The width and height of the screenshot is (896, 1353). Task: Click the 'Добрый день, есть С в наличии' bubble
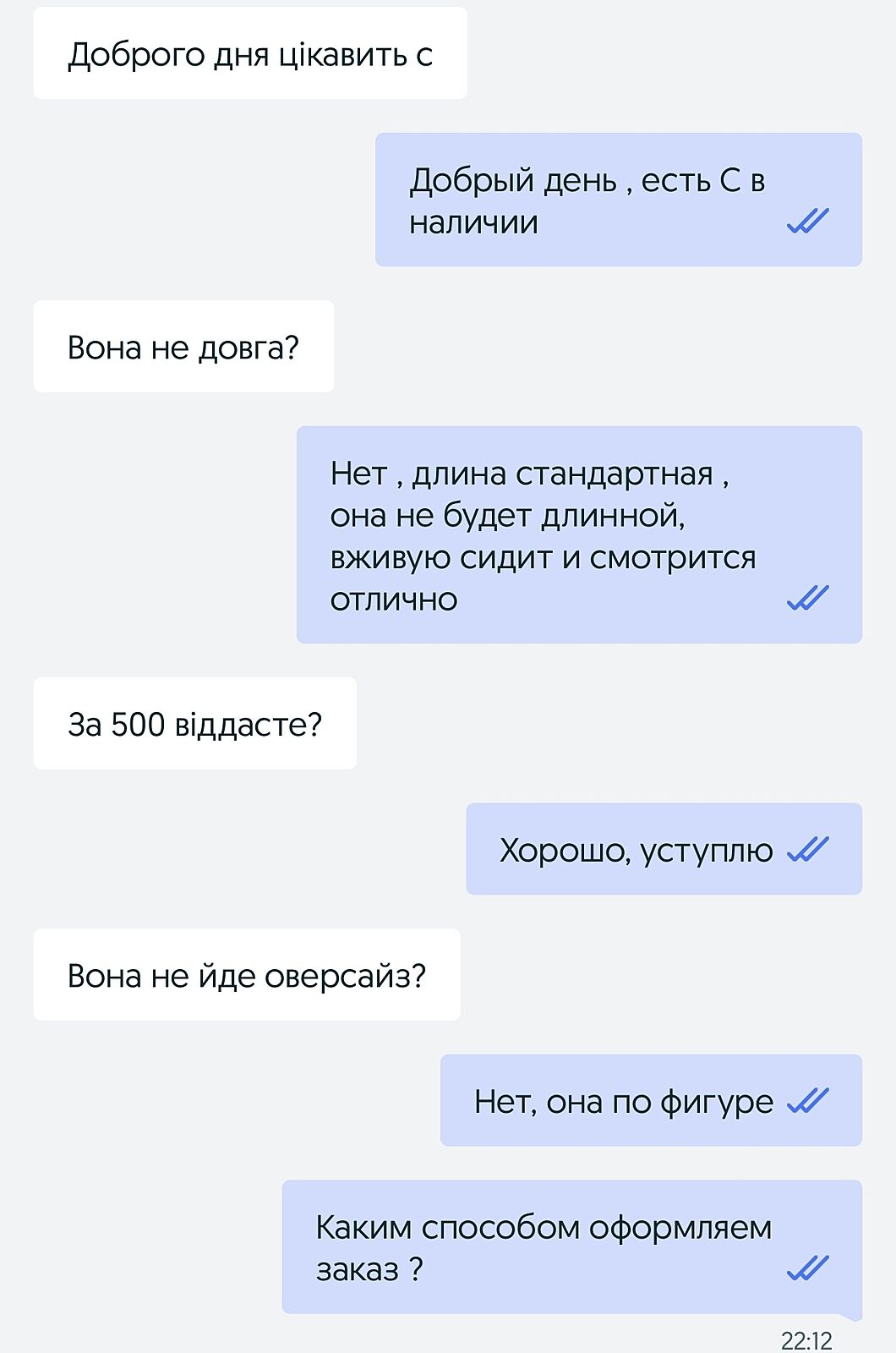618,200
